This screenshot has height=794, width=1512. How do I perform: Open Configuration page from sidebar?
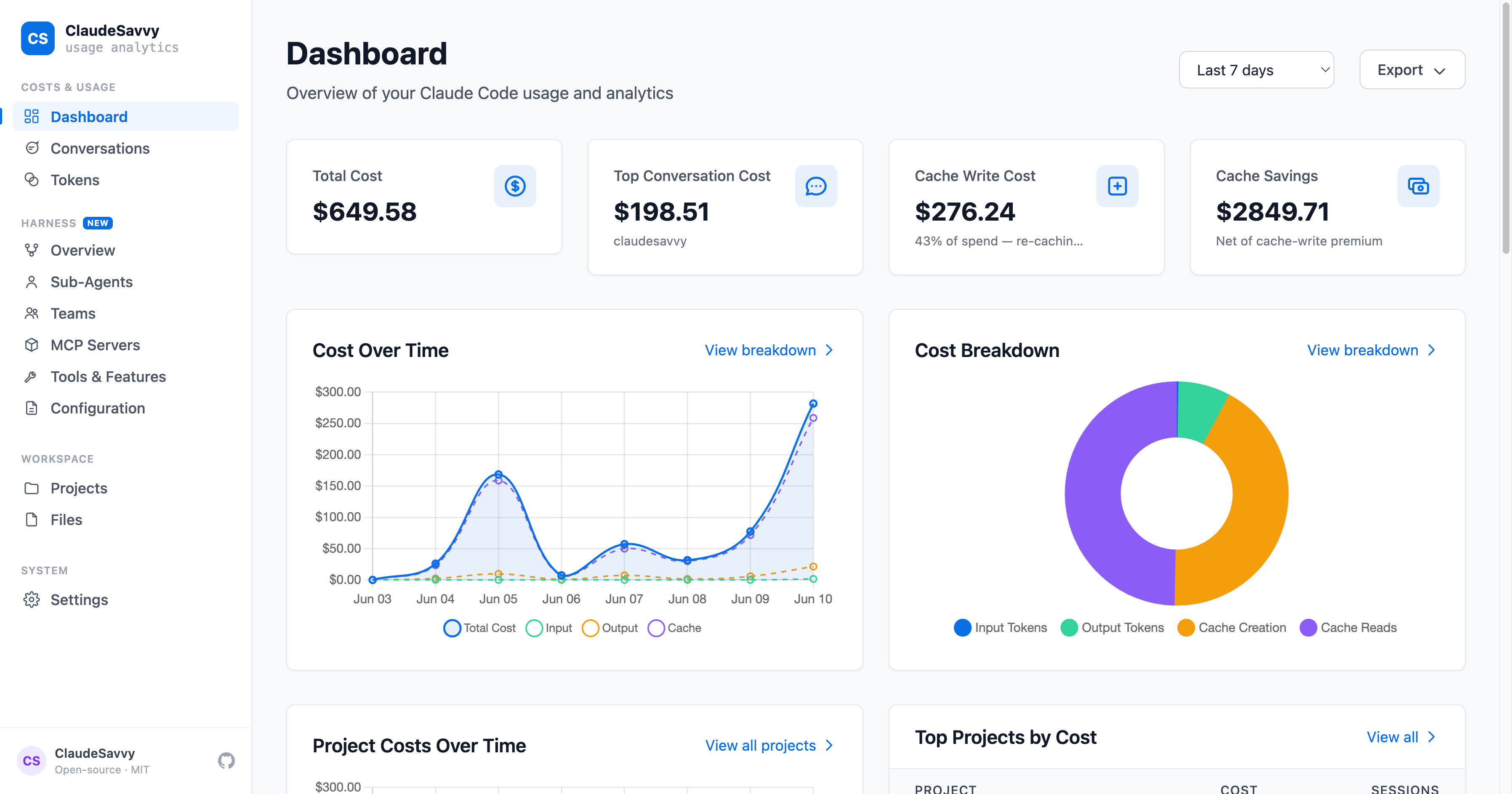coord(125,408)
